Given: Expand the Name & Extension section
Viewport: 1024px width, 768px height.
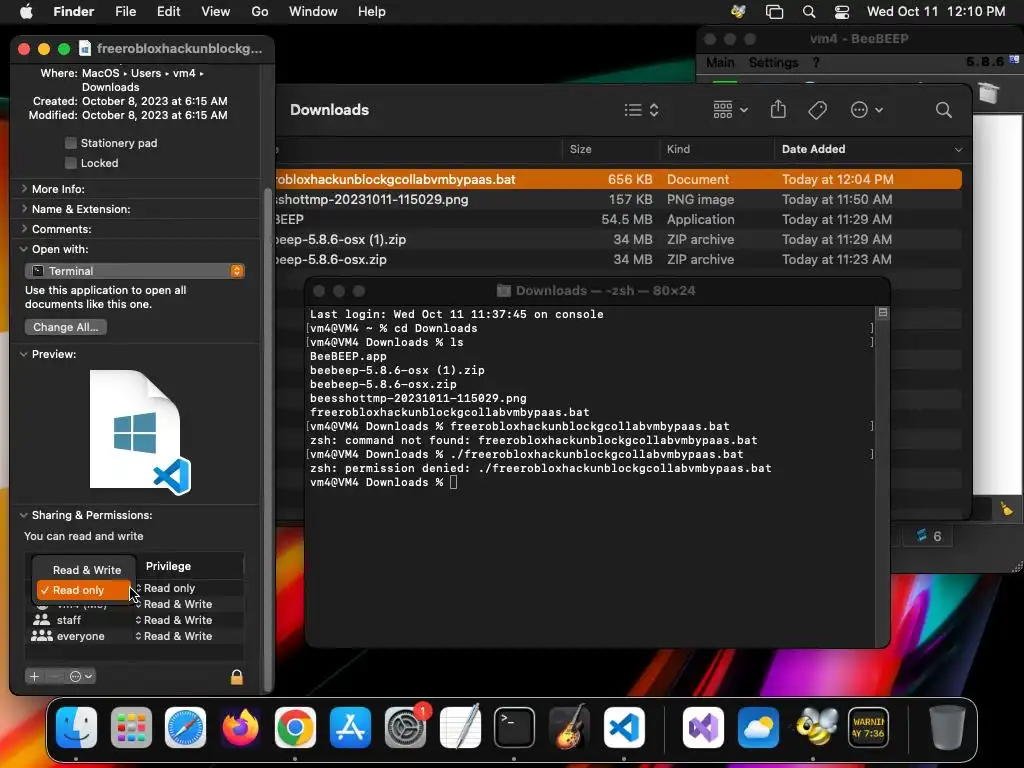Looking at the screenshot, I should pos(24,209).
